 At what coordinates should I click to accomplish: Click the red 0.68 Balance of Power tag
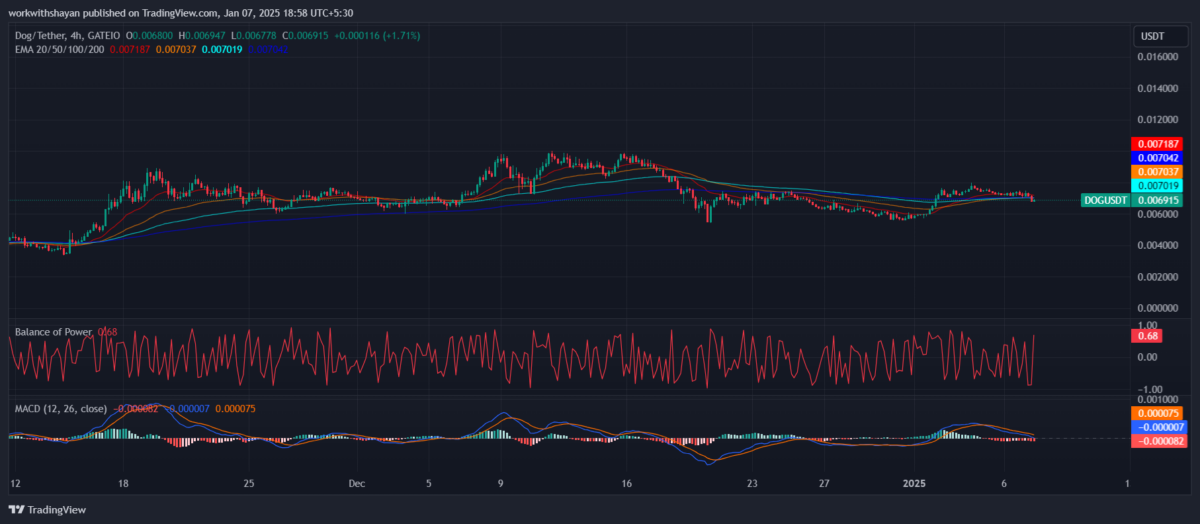click(x=1146, y=336)
